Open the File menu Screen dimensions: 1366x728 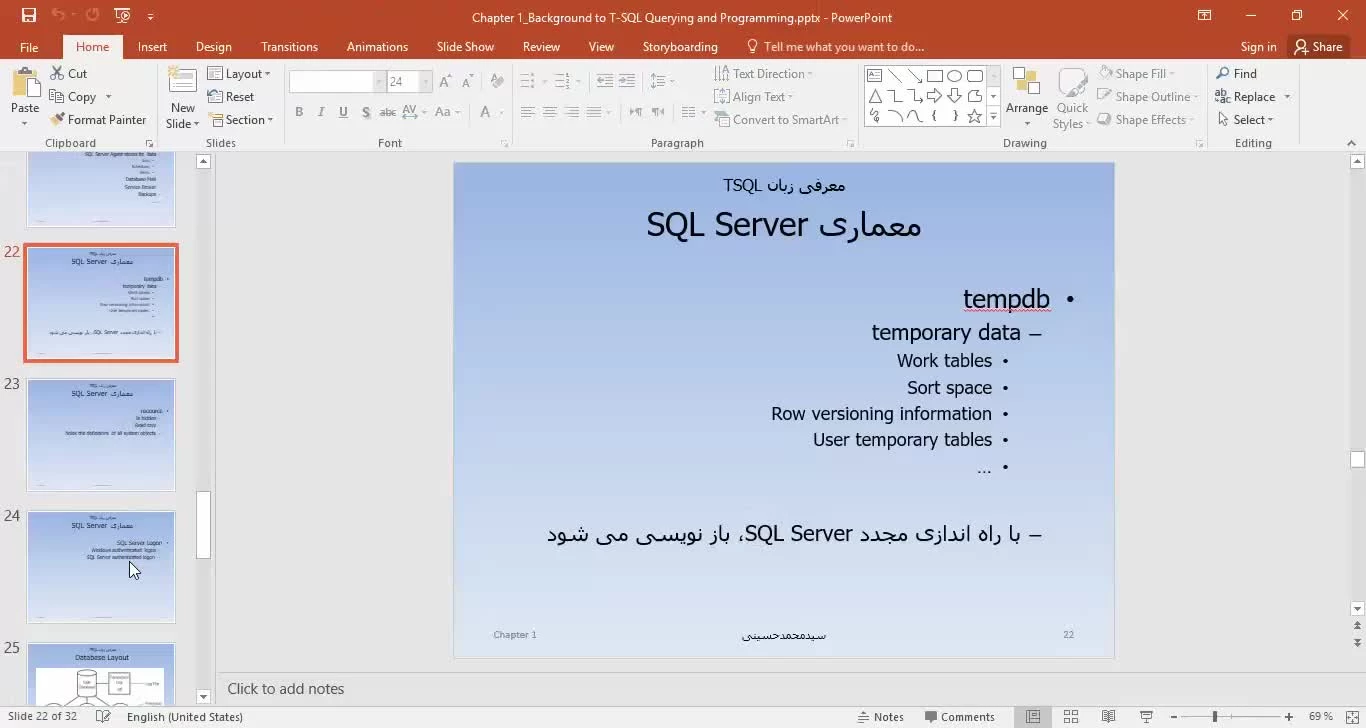coord(29,47)
